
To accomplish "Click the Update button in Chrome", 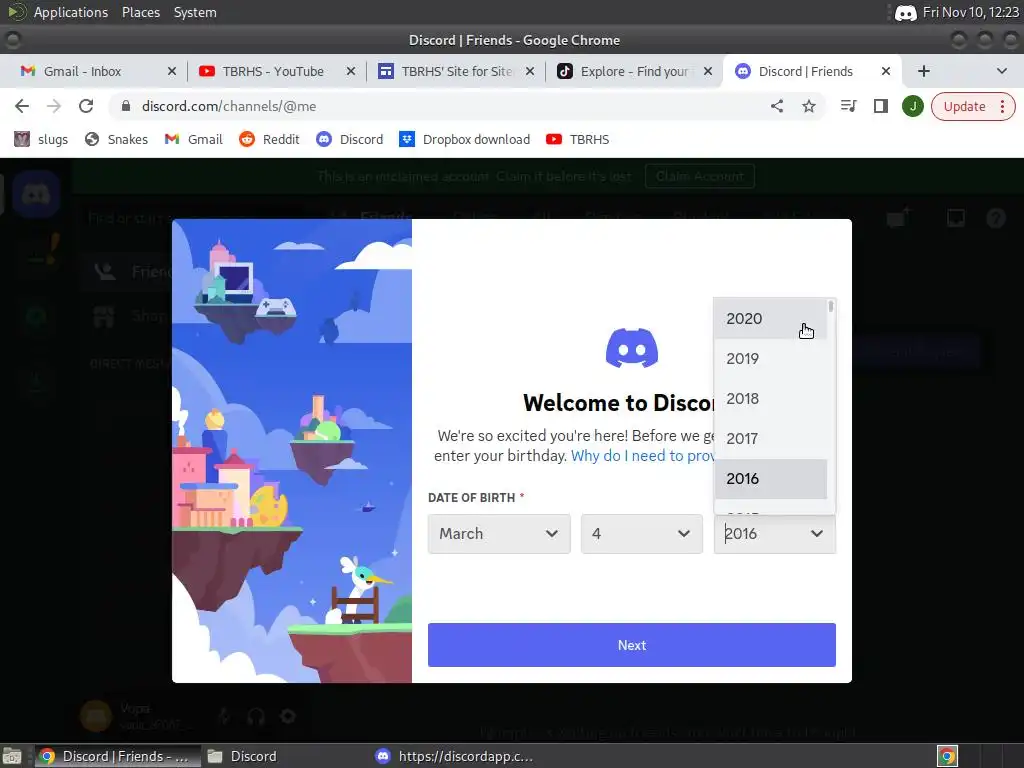I will 964,106.
